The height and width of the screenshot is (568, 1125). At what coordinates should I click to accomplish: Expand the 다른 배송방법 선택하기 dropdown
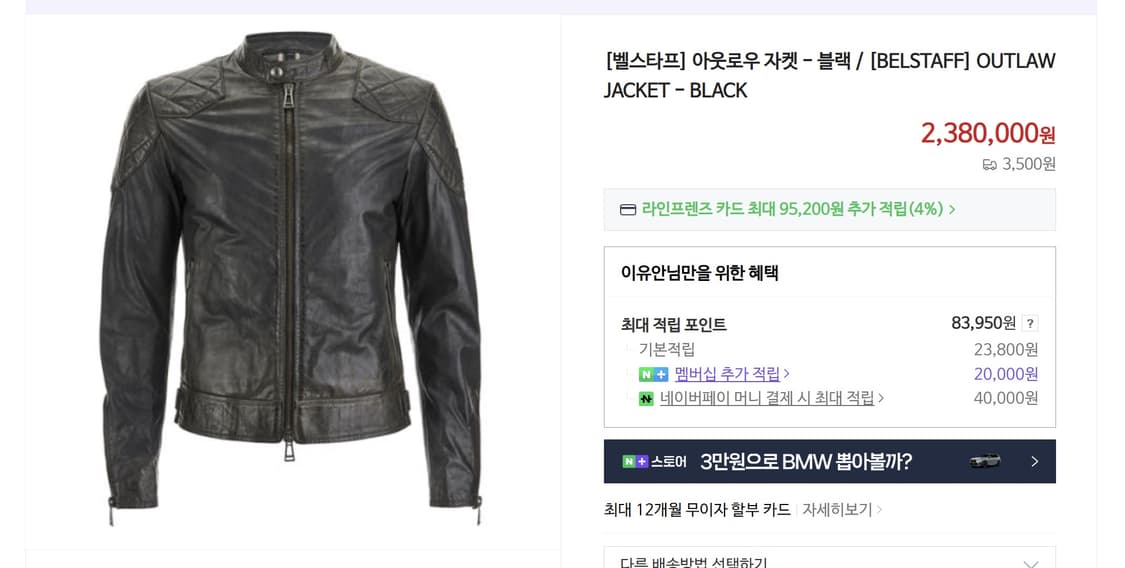click(829, 559)
